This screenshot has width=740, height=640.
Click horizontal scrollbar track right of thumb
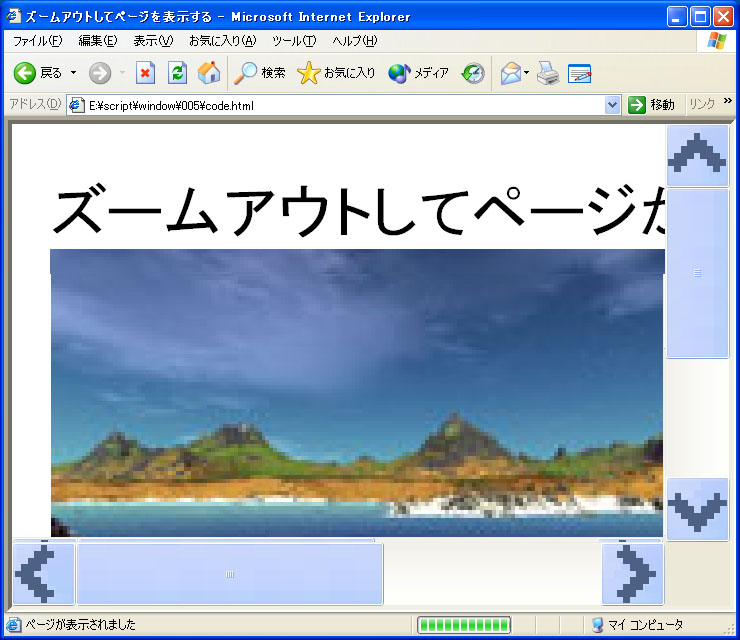(492, 574)
